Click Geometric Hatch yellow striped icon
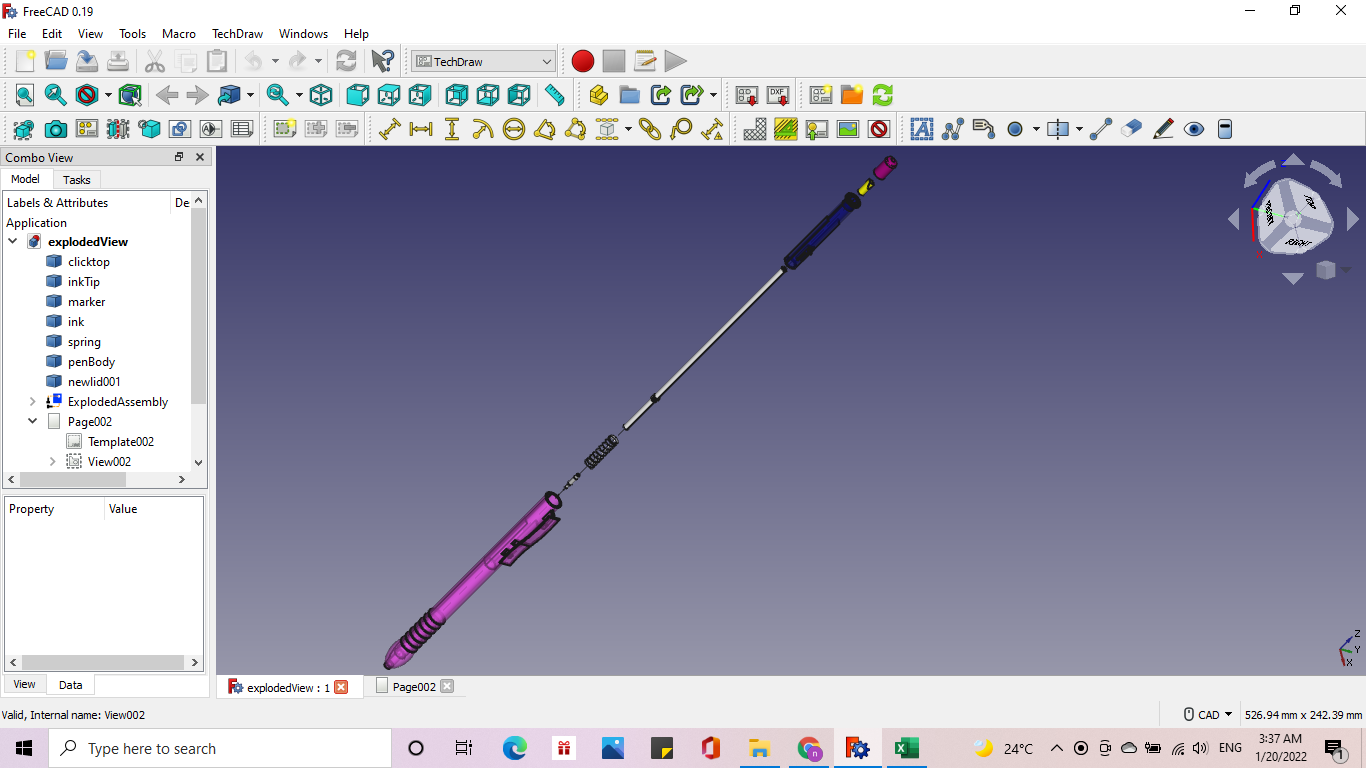 click(x=786, y=129)
